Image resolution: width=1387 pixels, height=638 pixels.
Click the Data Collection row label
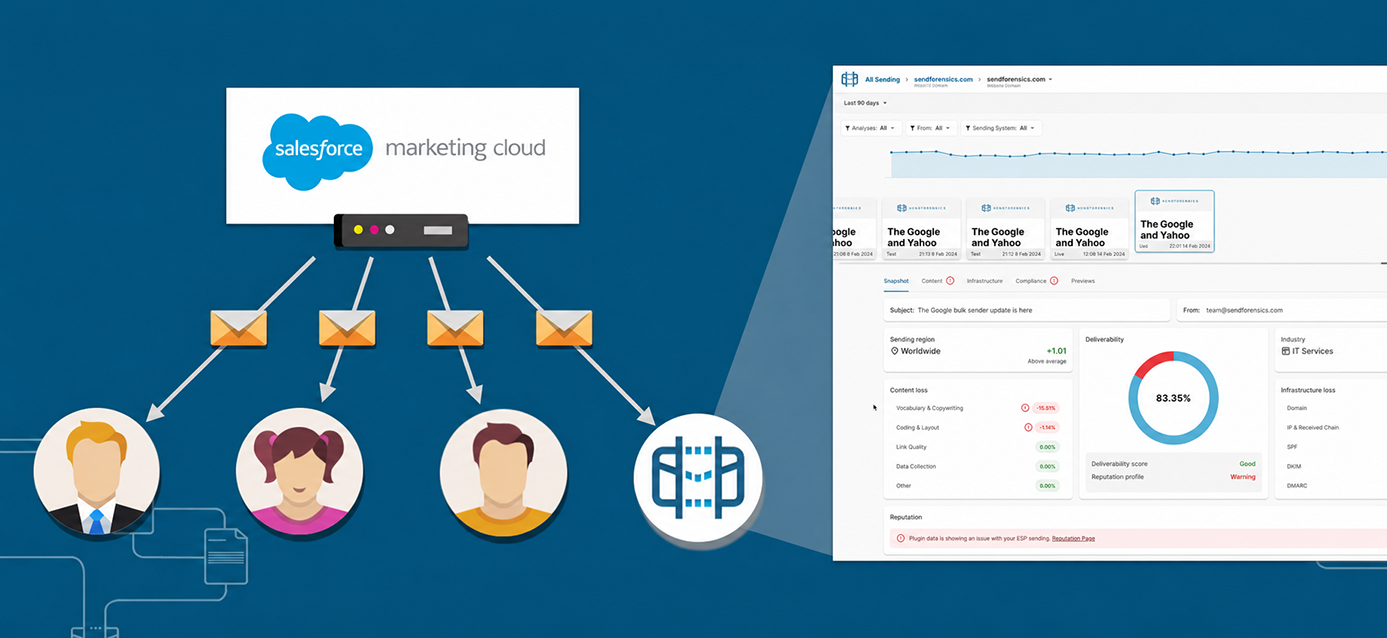coord(916,467)
